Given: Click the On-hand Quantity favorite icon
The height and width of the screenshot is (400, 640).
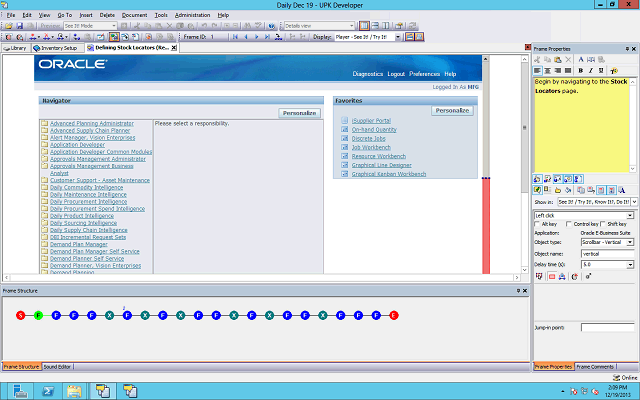Looking at the screenshot, I should 344,129.
